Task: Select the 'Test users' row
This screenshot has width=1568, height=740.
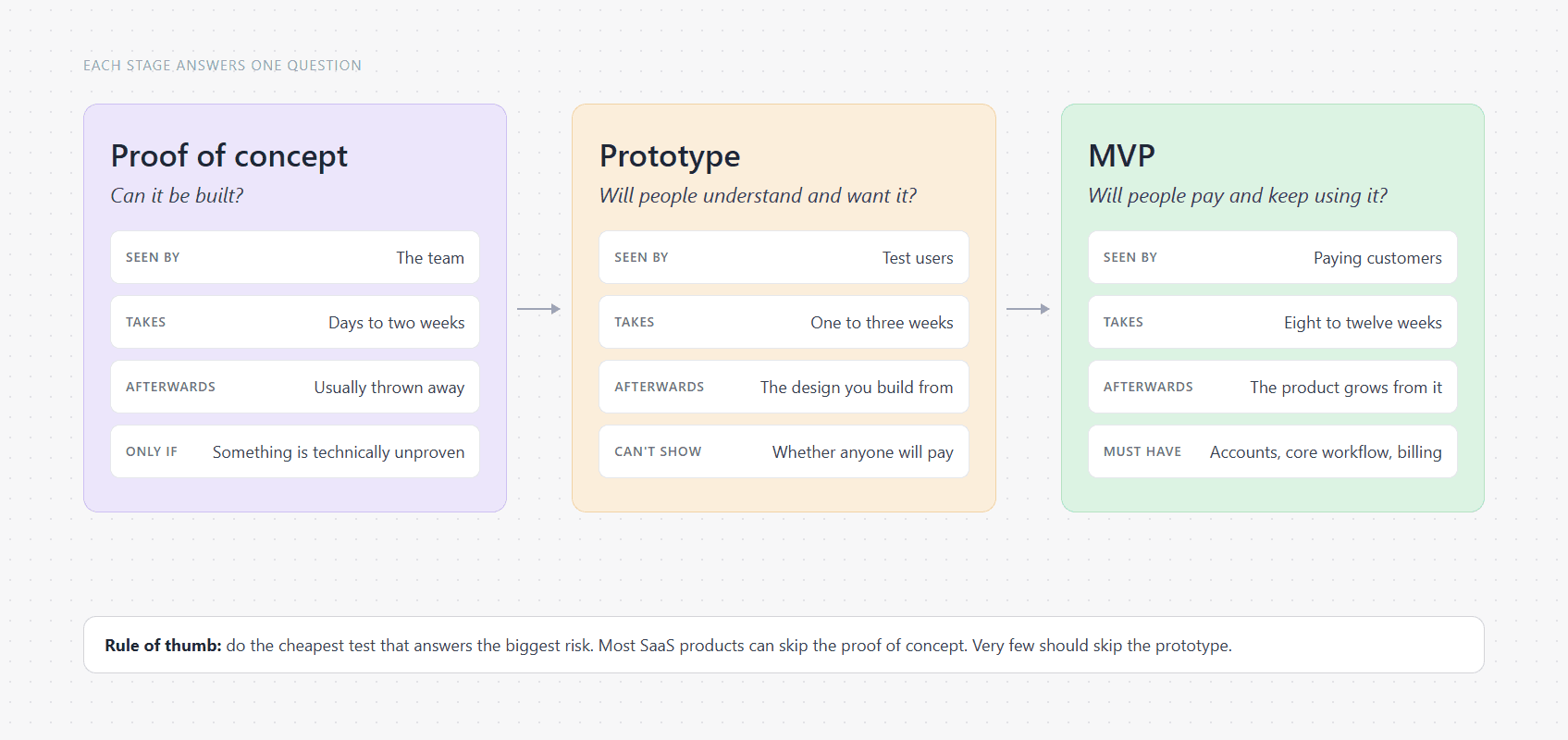Action: point(784,257)
